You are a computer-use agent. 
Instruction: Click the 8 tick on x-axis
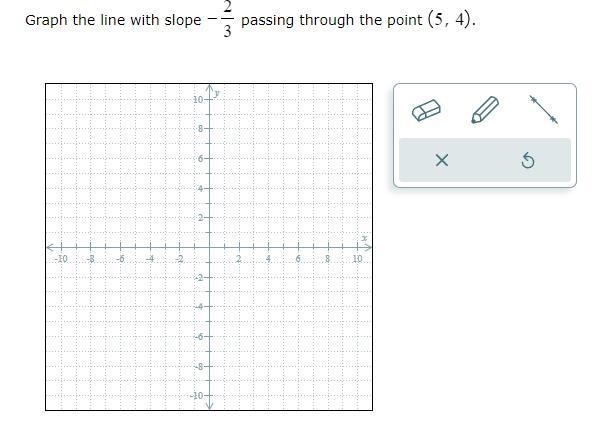[x=328, y=248]
